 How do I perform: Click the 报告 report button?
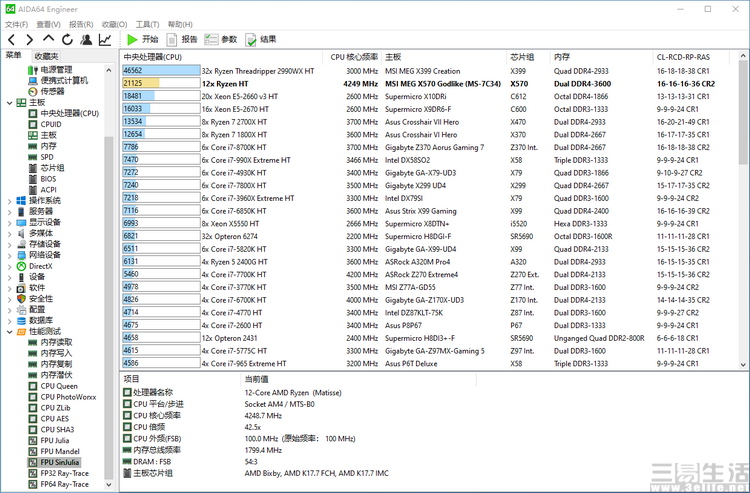click(182, 40)
